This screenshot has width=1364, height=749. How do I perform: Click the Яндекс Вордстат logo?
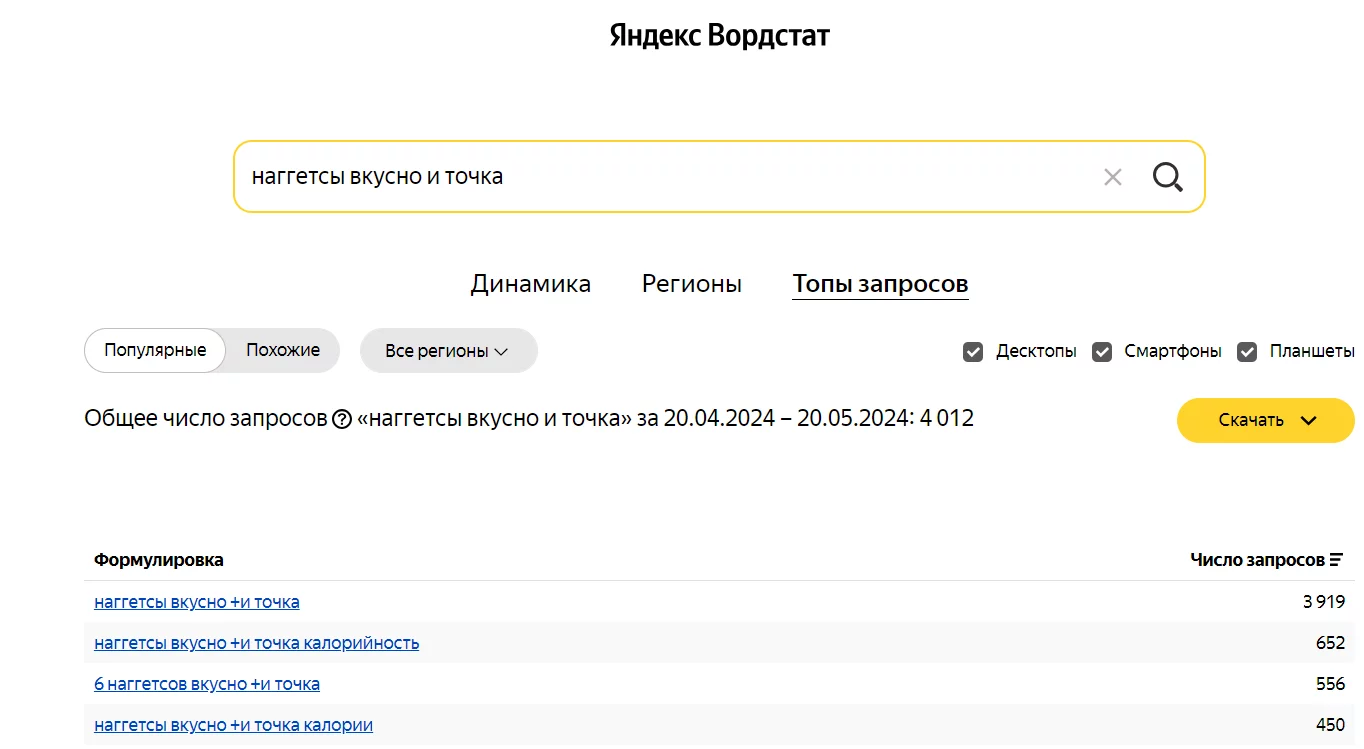pyautogui.click(x=720, y=36)
